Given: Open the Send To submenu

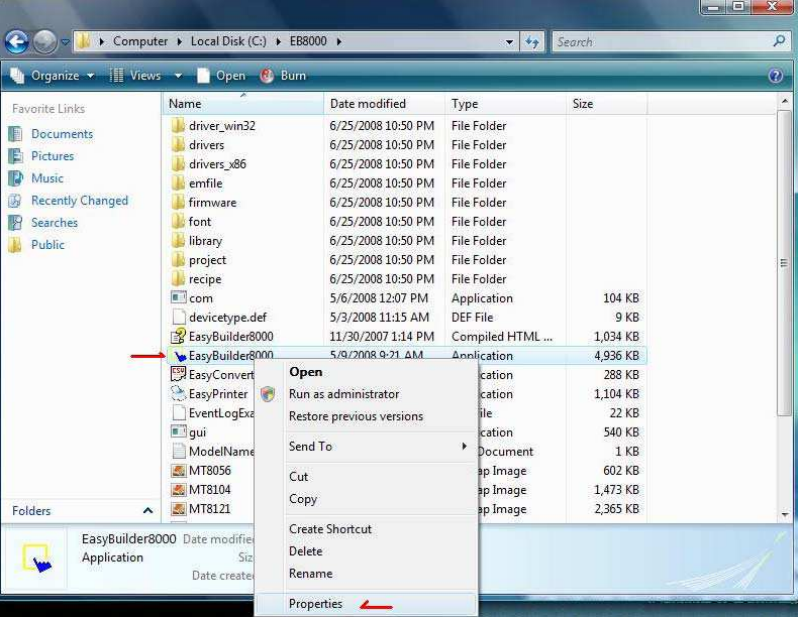Looking at the screenshot, I should coord(366,446).
